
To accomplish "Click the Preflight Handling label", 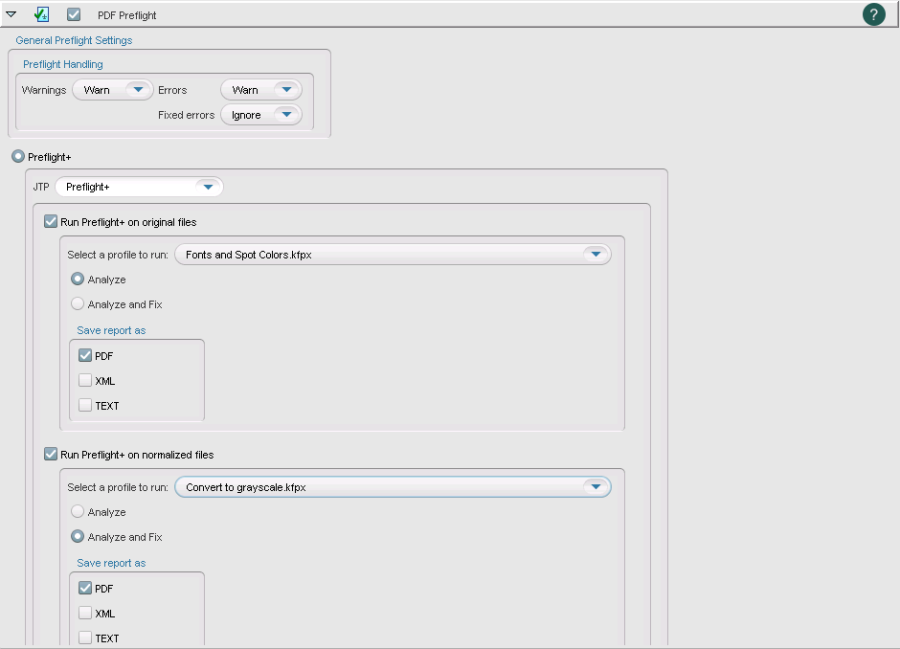I will [x=63, y=64].
